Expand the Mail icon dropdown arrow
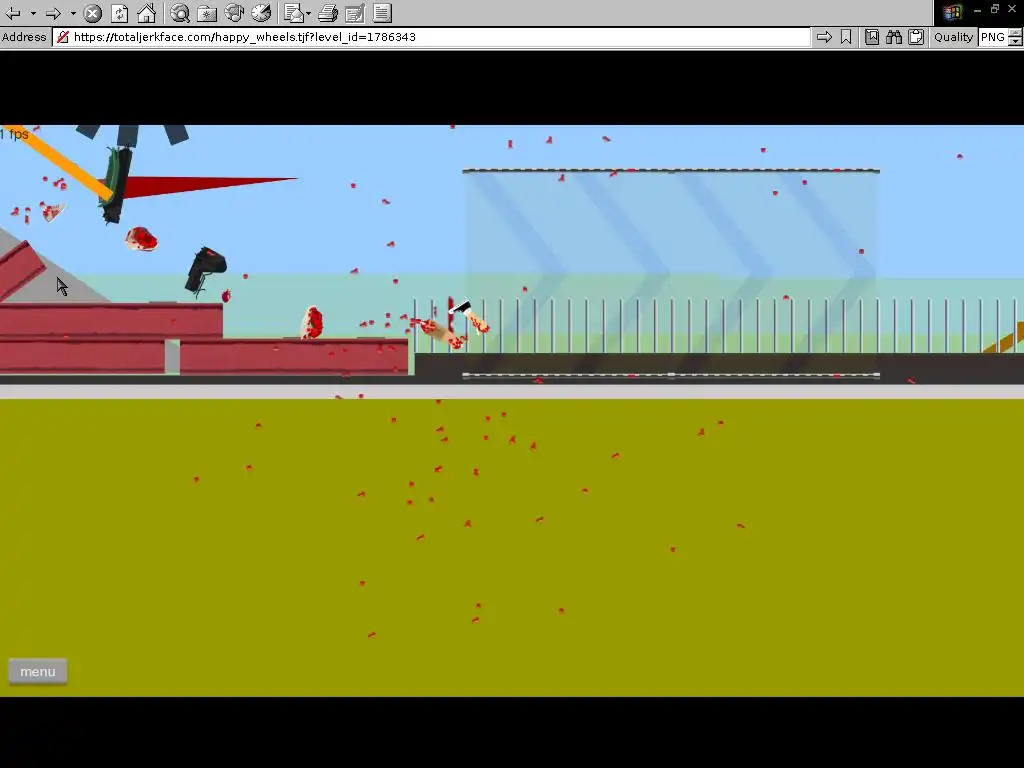Image resolution: width=1024 pixels, height=768 pixels. (x=308, y=13)
